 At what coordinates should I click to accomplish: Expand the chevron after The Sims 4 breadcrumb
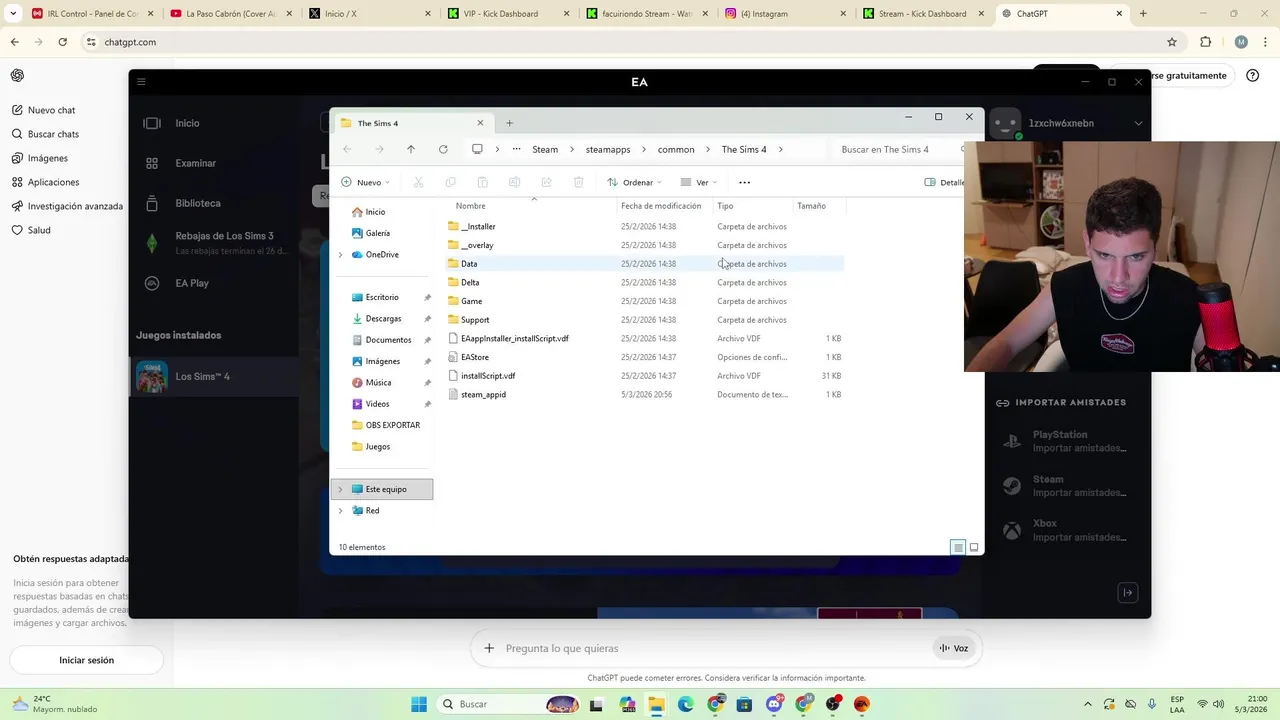click(x=780, y=149)
